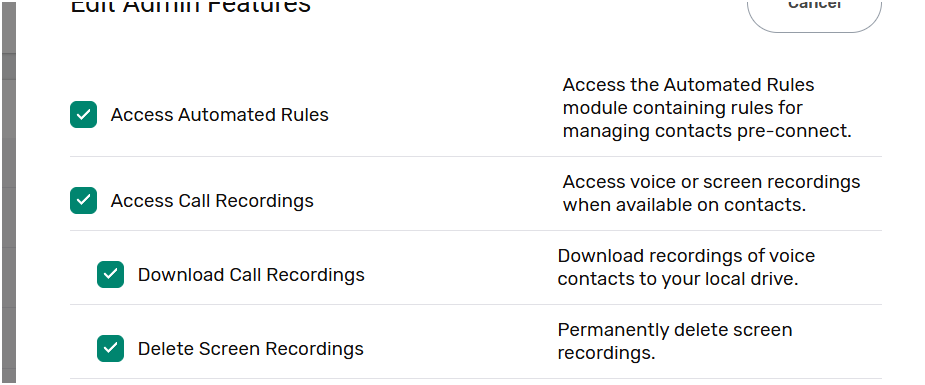Untick the Delete Screen Recordings checkbox
The image size is (925, 385).
(110, 348)
